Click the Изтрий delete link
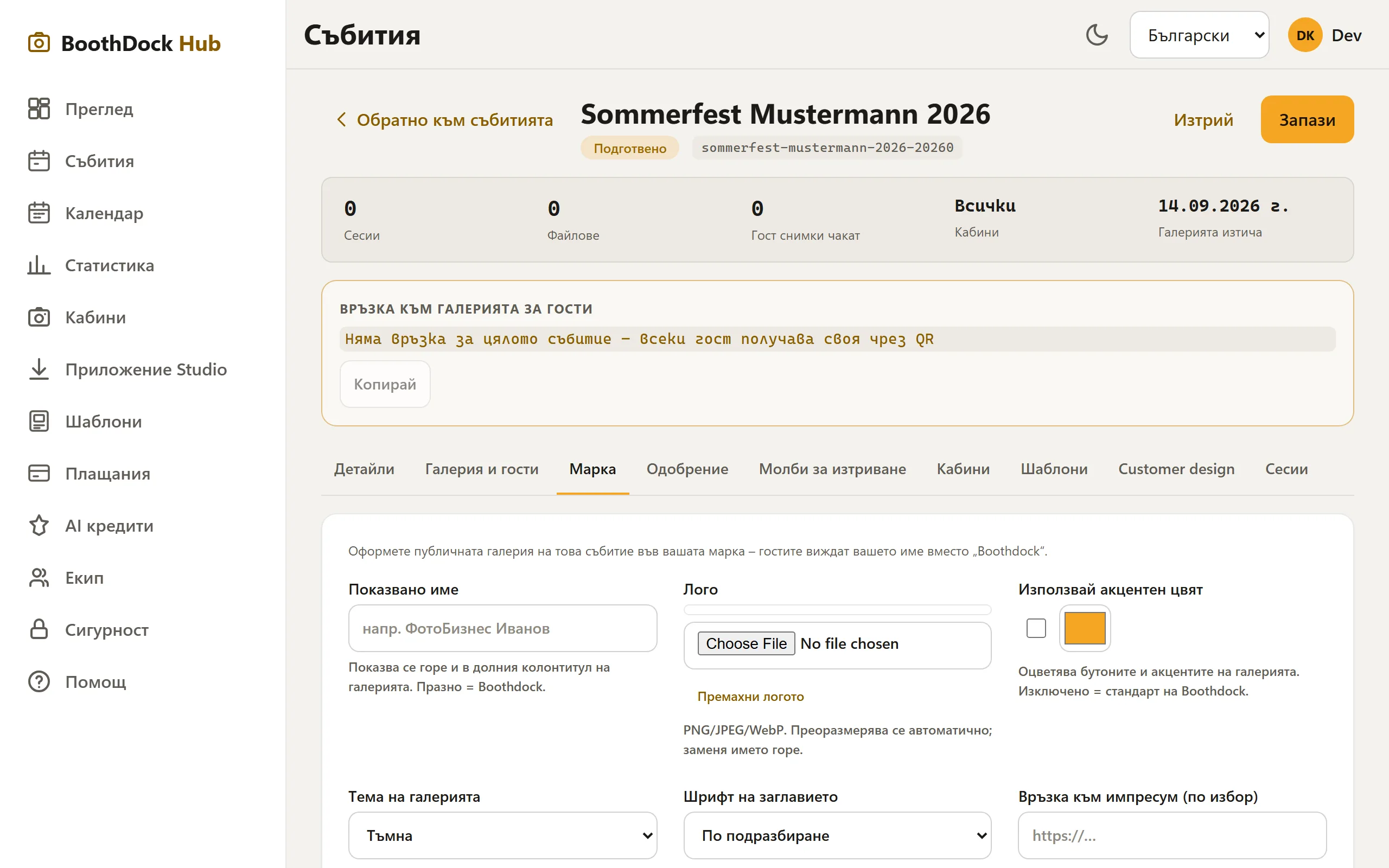 click(1203, 119)
